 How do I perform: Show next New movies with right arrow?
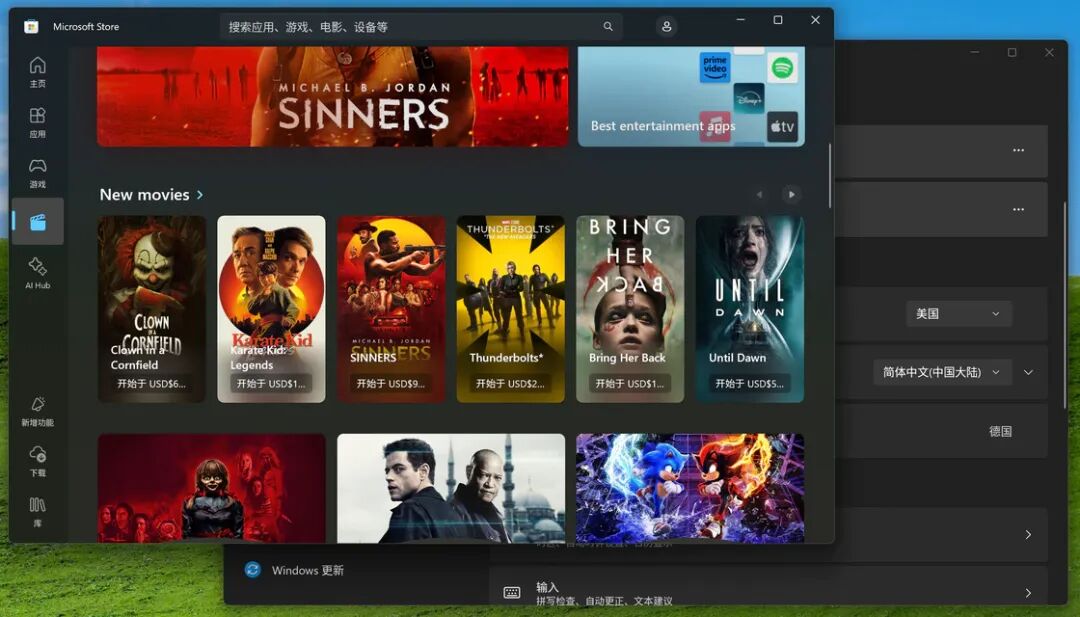(791, 195)
